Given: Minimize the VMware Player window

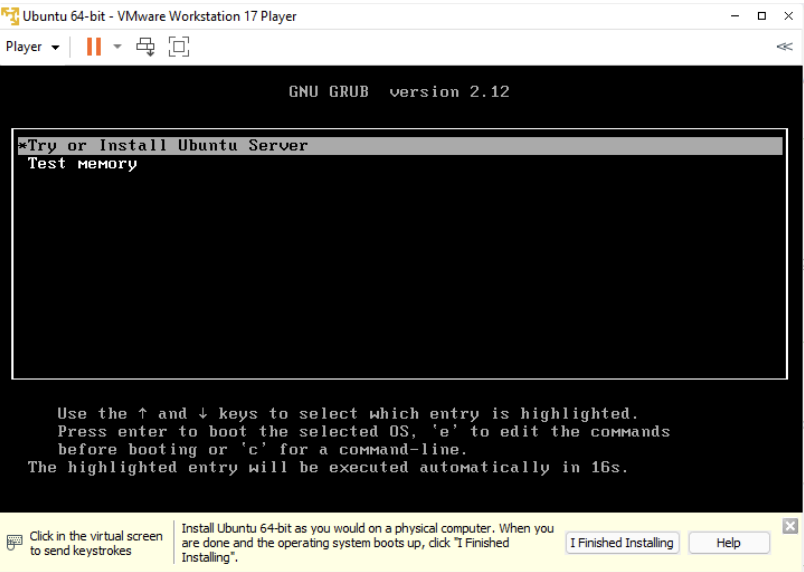Looking at the screenshot, I should coord(735,16).
